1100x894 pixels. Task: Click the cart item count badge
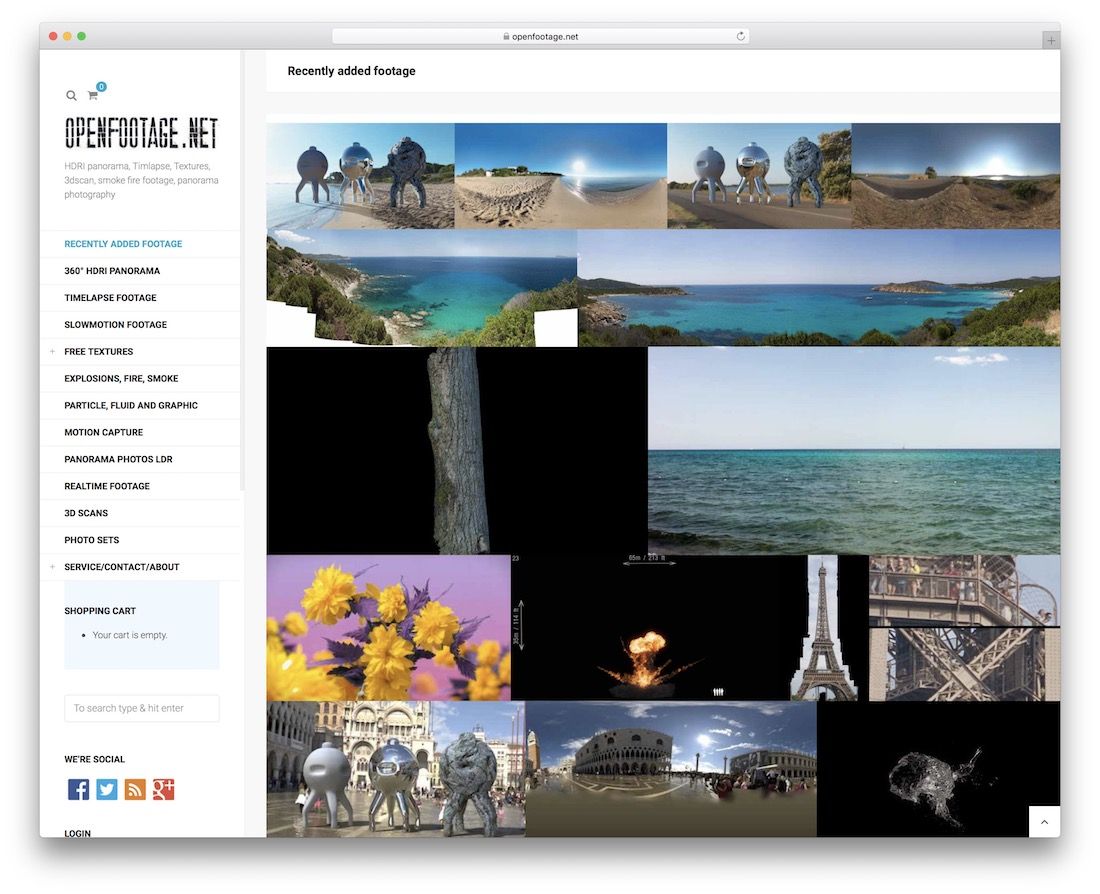(102, 87)
